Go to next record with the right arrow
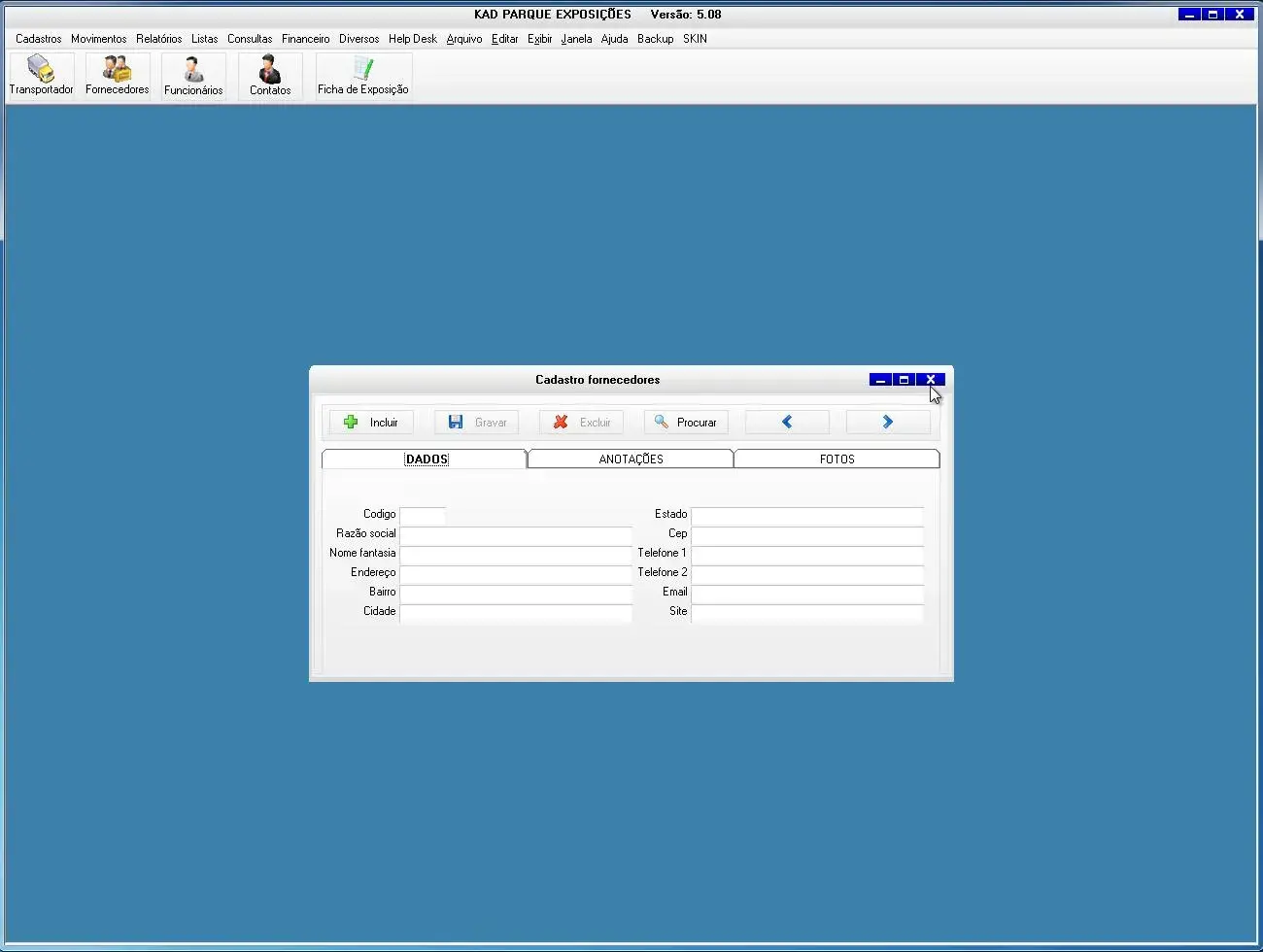The width and height of the screenshot is (1263, 952). pyautogui.click(x=888, y=423)
